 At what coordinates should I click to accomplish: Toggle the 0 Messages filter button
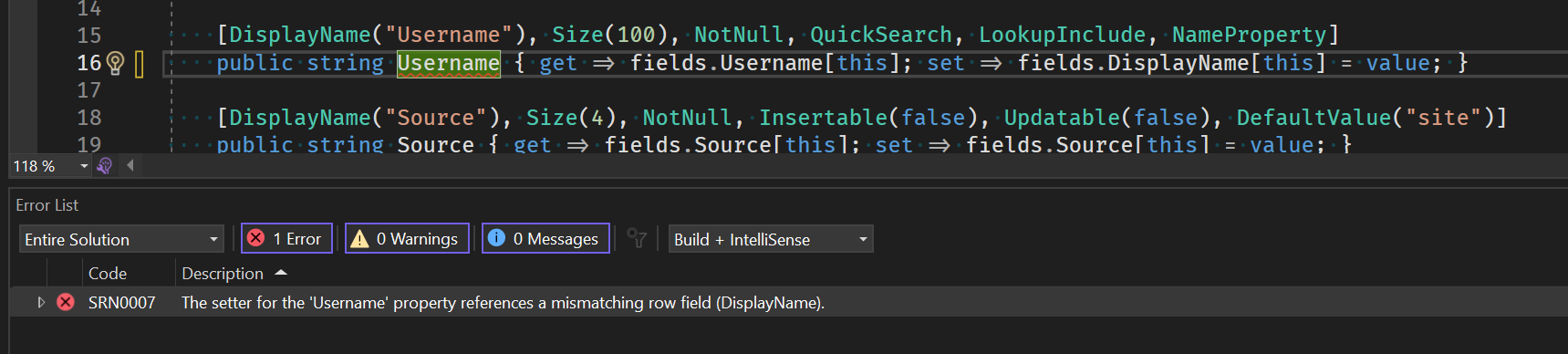pos(545,238)
